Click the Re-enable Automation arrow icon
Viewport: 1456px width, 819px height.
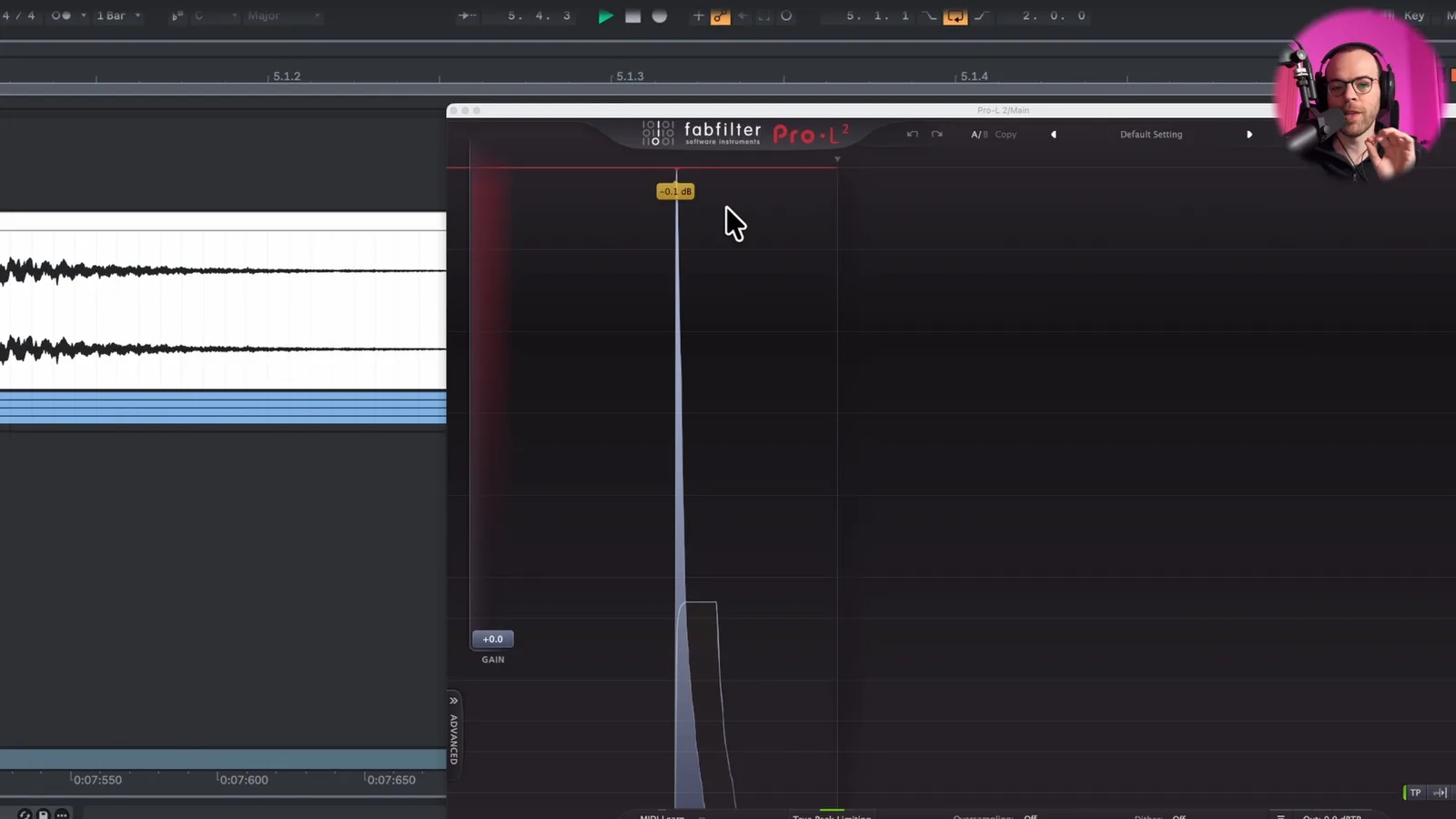742,16
